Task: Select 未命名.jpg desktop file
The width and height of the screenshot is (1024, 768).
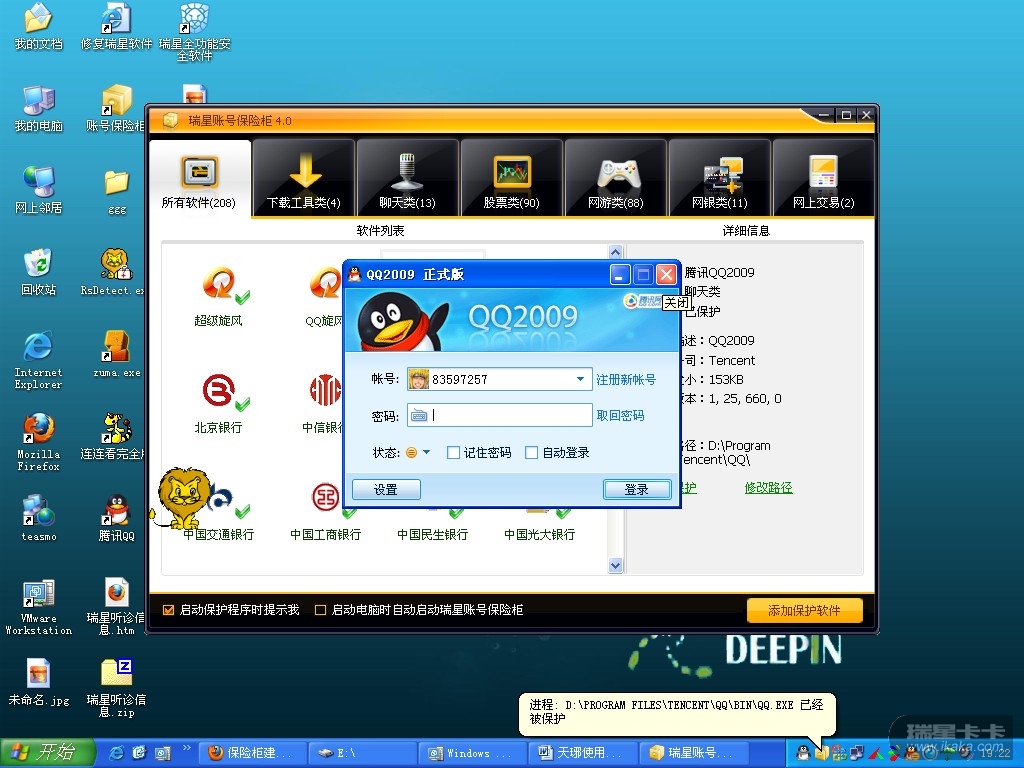Action: coord(39,682)
